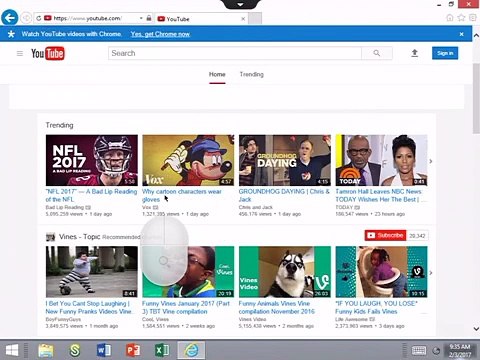
Task: Open PowerPoint from the taskbar
Action: (133, 350)
